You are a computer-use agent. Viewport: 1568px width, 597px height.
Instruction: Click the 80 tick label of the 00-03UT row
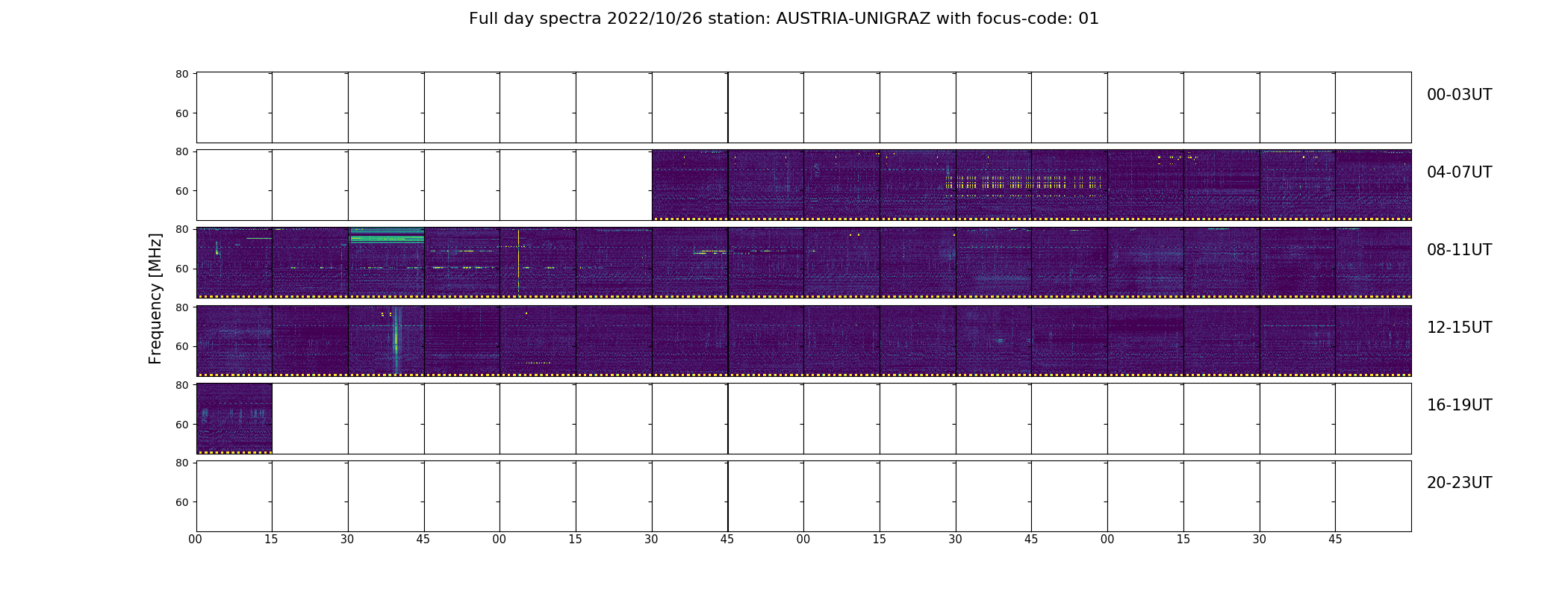(x=181, y=74)
